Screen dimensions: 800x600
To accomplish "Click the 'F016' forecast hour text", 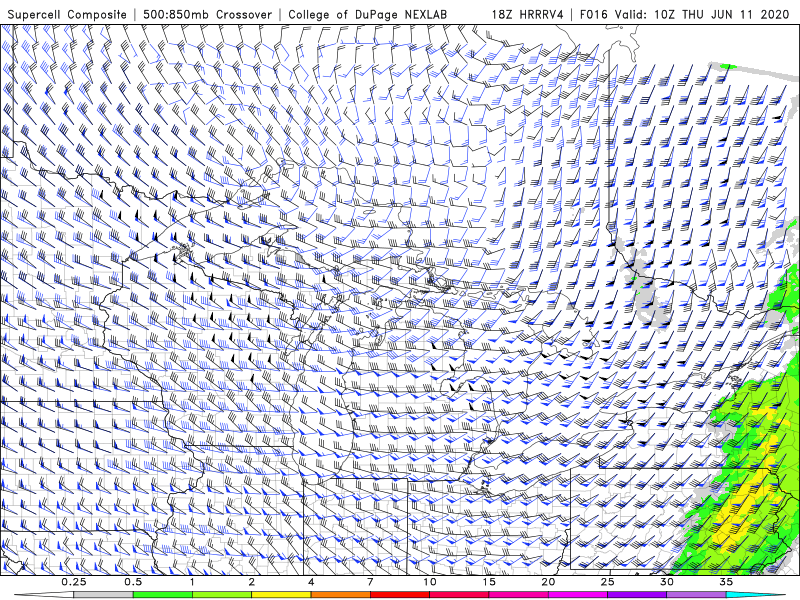I will pos(593,14).
